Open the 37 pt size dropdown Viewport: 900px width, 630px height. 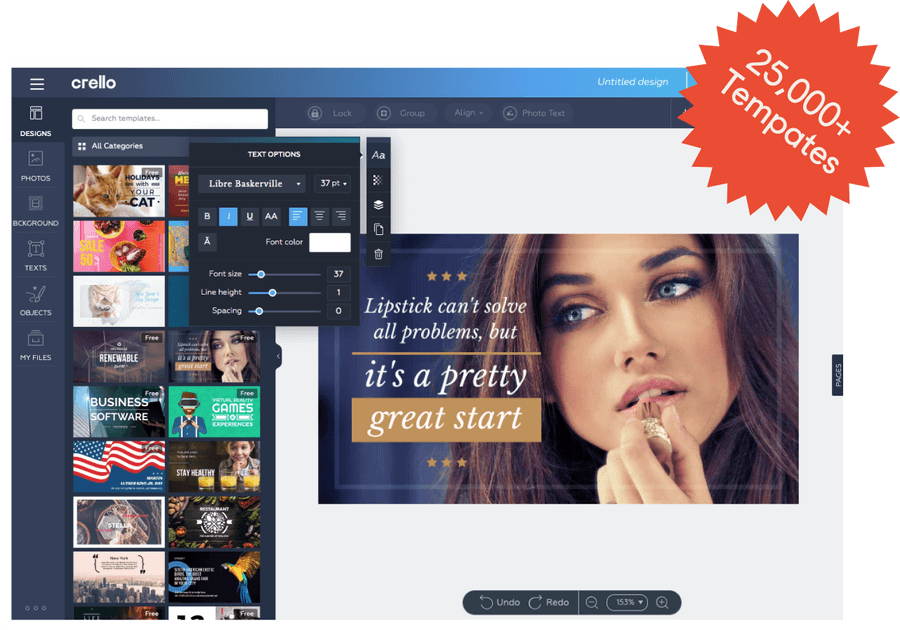332,184
